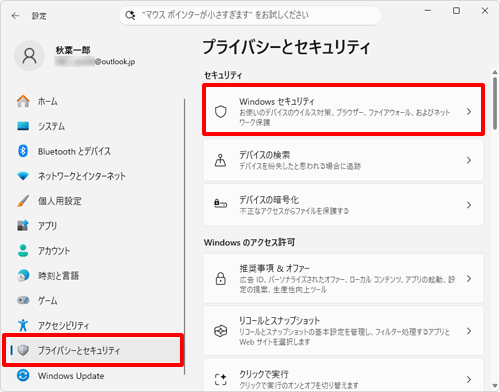Screen dimensions: 500x392
Task: Click the paintbrush personalization icon
Action: tap(23, 201)
